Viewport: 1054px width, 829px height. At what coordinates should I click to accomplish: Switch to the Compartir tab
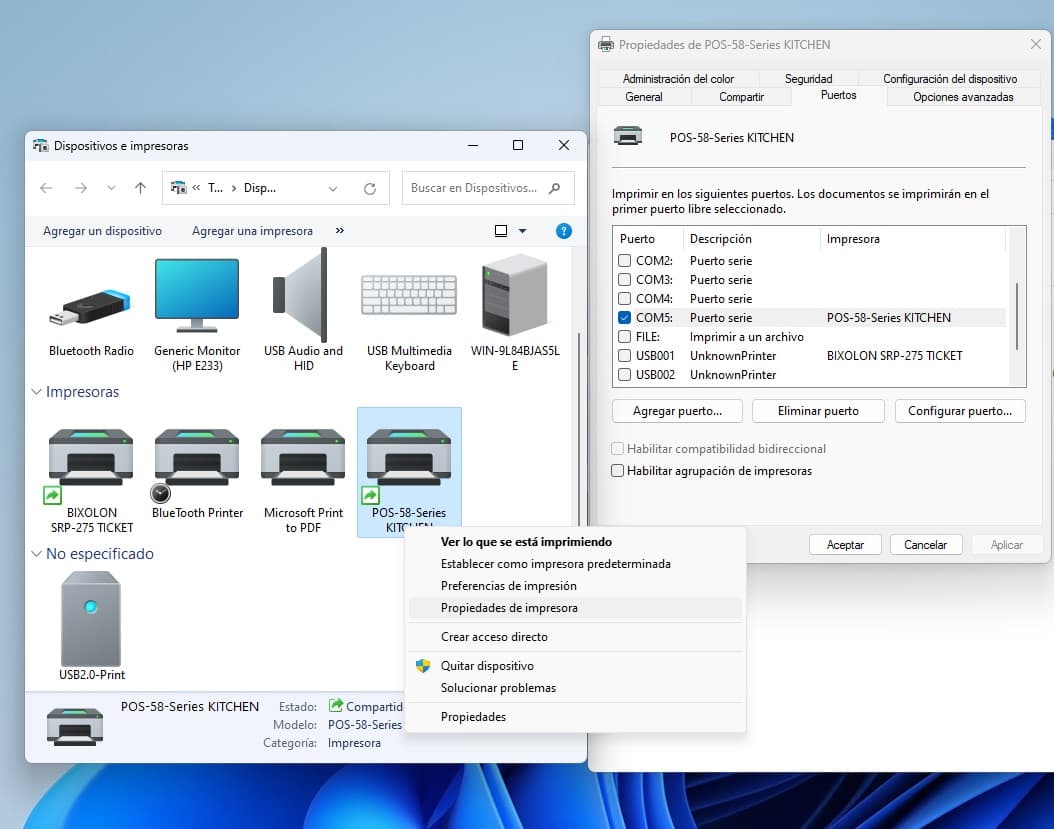tap(741, 97)
